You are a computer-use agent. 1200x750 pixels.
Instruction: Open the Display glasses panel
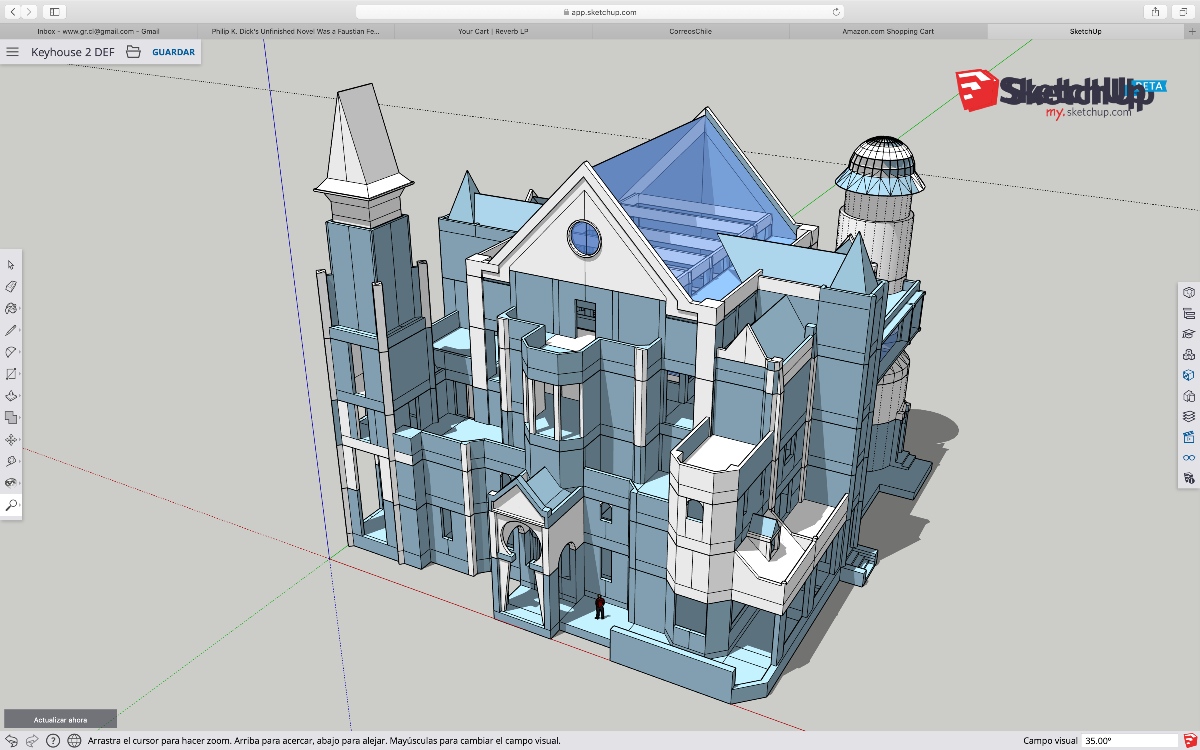(x=1189, y=458)
